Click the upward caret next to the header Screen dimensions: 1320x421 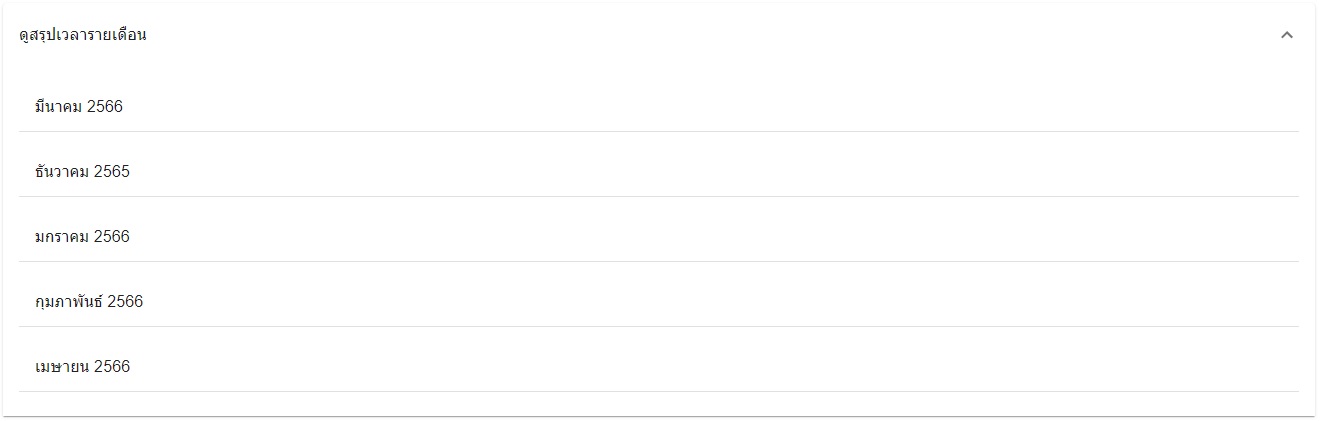coord(1286,35)
